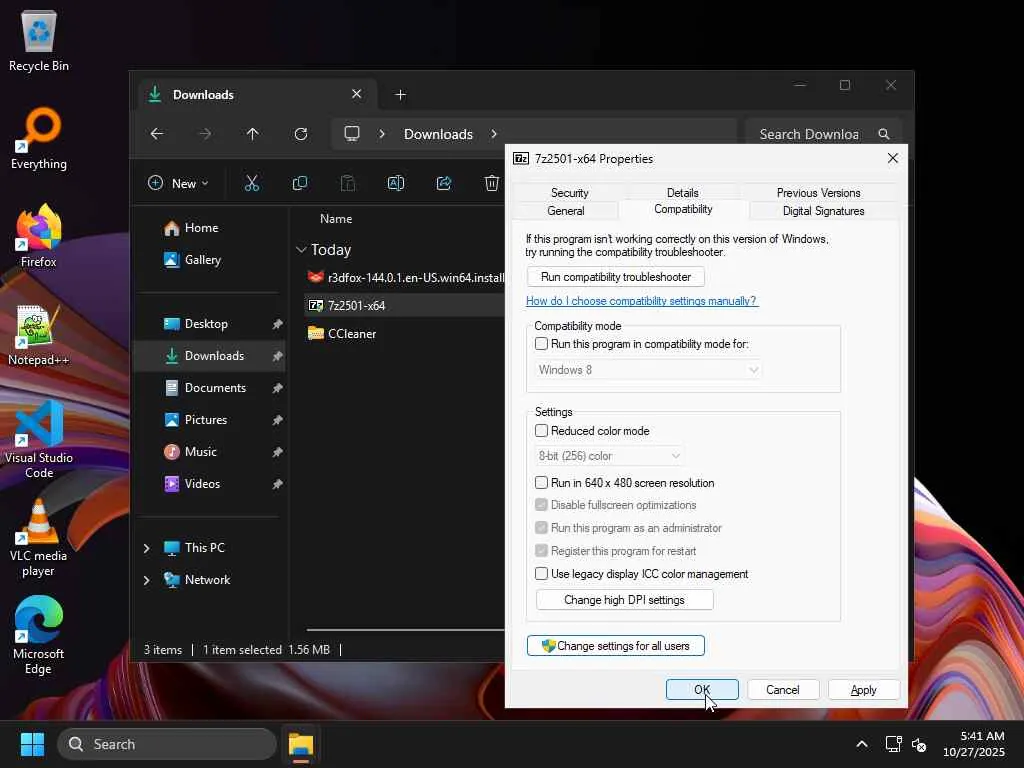Open the Windows Start menu

point(32,744)
